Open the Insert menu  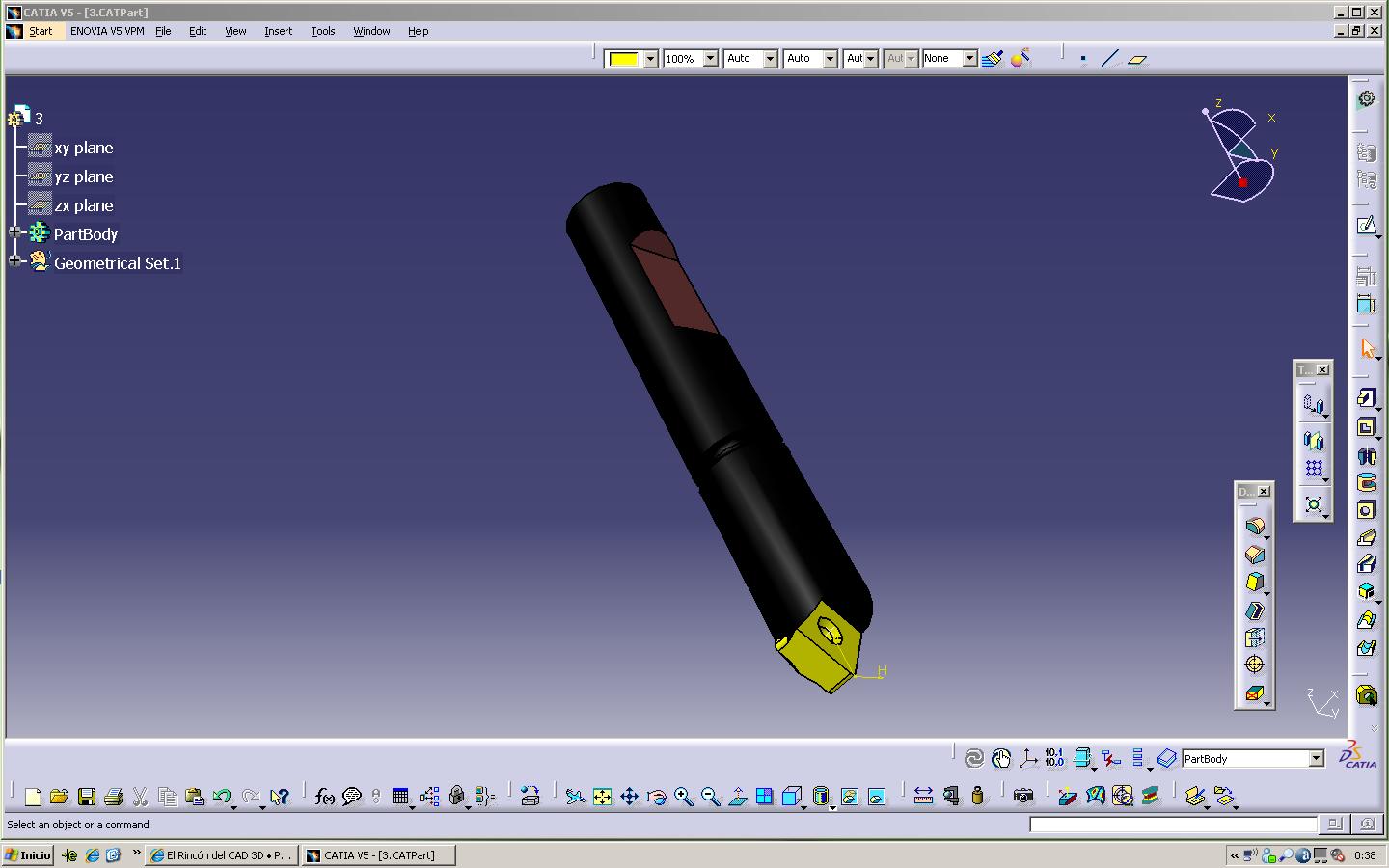coord(279,31)
